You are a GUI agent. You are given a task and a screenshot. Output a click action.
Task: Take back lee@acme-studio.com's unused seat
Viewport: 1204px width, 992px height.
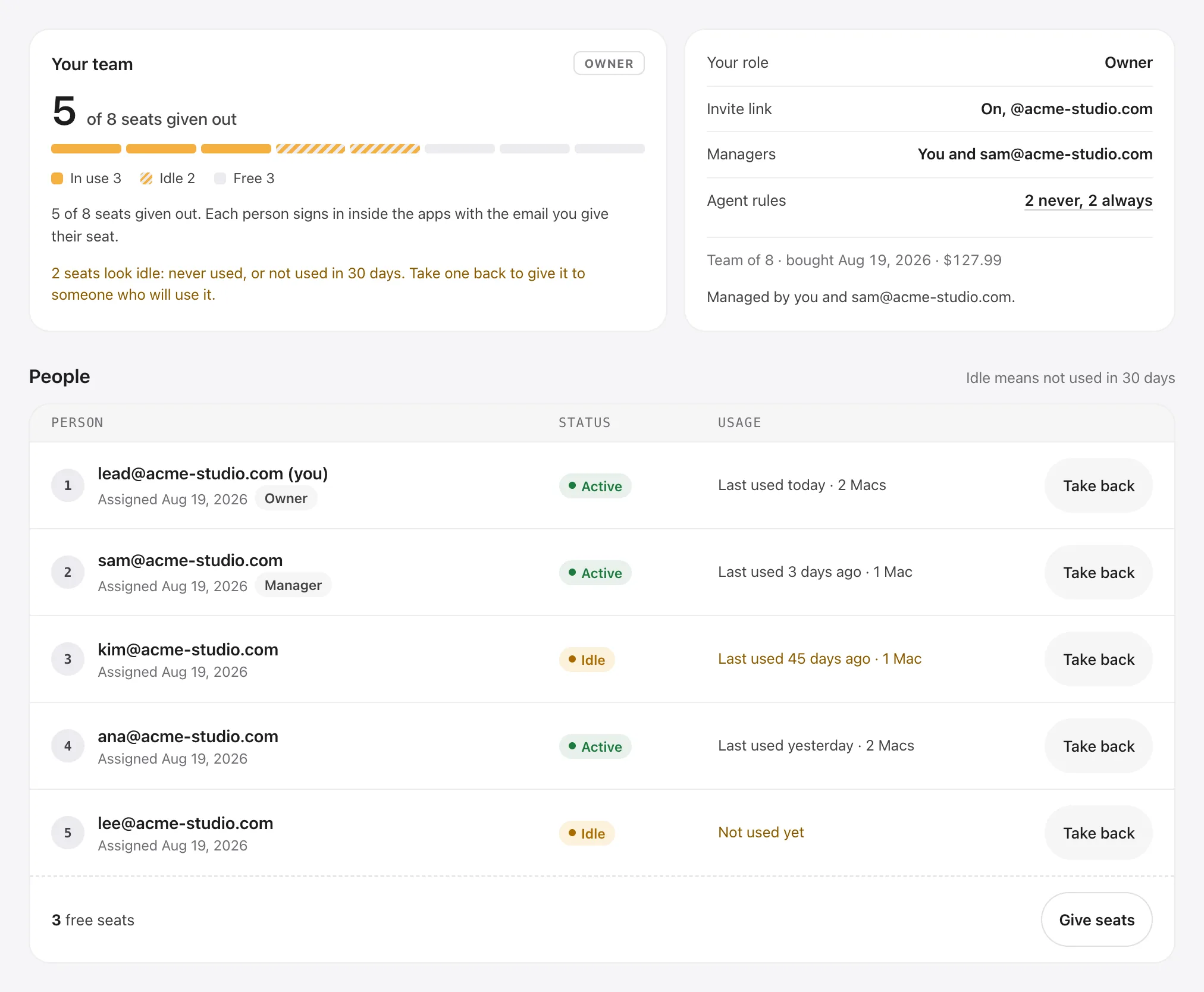[1098, 833]
